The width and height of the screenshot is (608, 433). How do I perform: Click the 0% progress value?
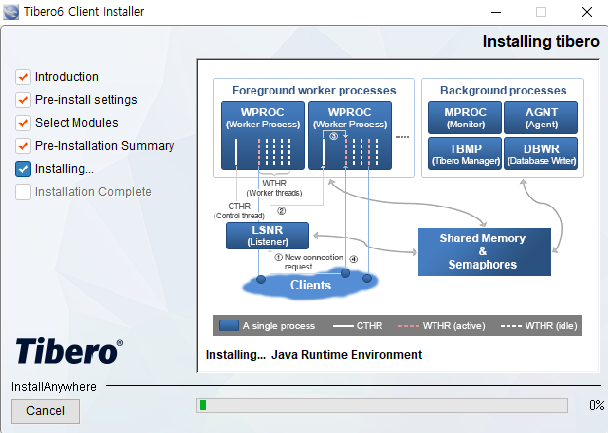pos(596,405)
